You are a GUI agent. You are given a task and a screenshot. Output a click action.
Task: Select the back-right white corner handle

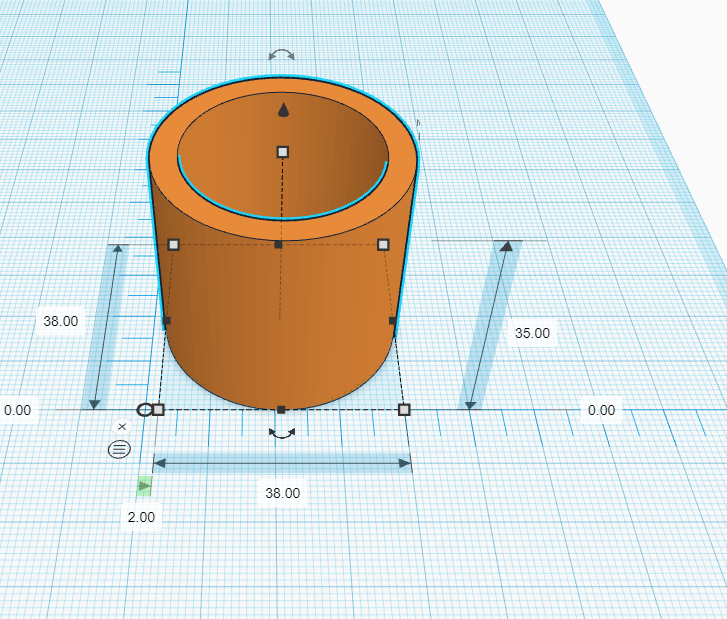pyautogui.click(x=383, y=244)
